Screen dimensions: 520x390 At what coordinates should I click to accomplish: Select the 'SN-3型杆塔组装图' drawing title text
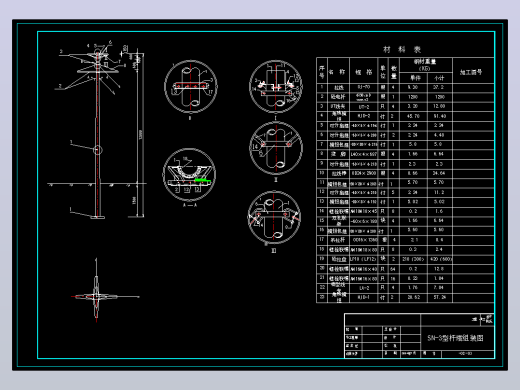point(455,338)
